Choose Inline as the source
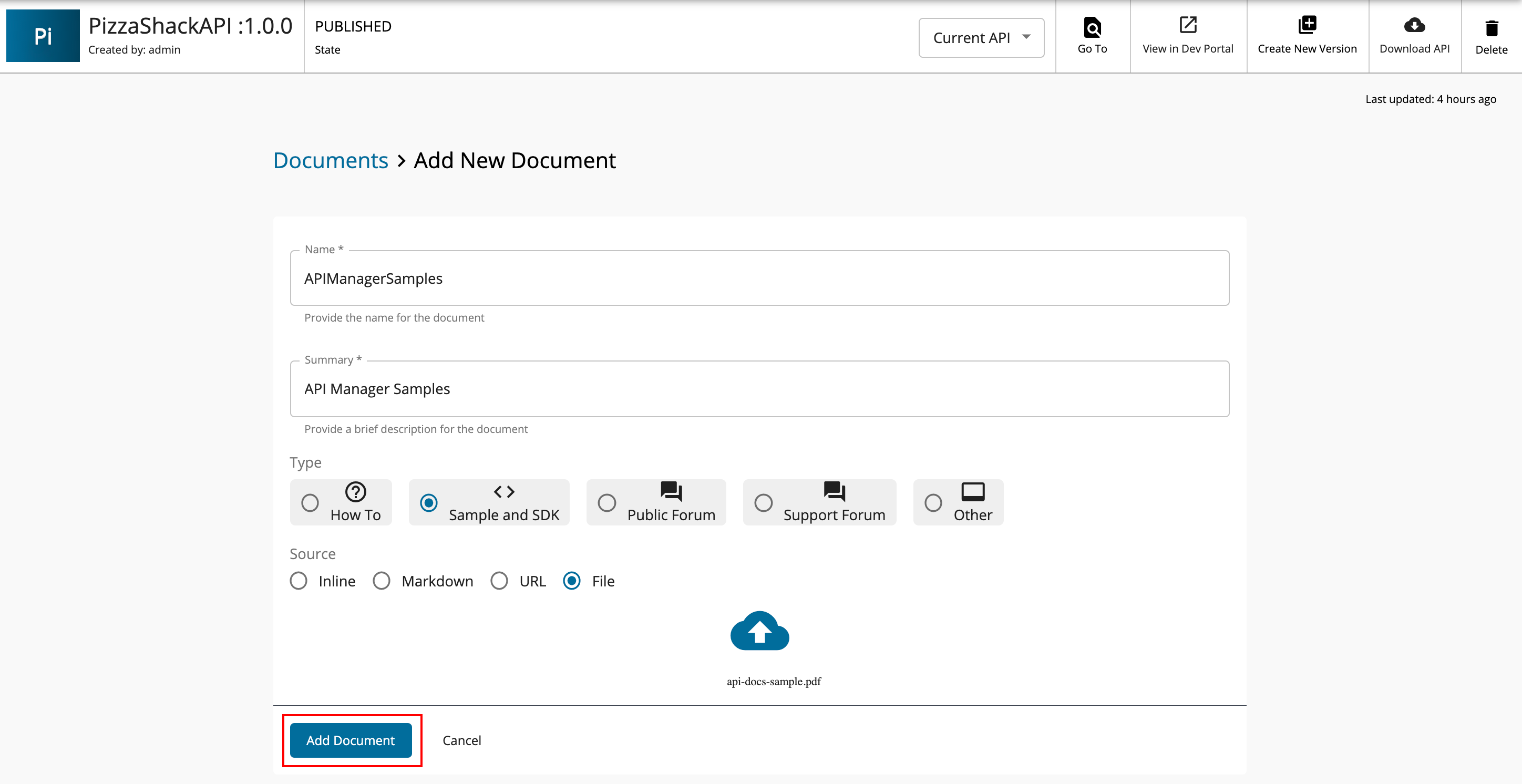Image resolution: width=1522 pixels, height=784 pixels. (x=299, y=581)
